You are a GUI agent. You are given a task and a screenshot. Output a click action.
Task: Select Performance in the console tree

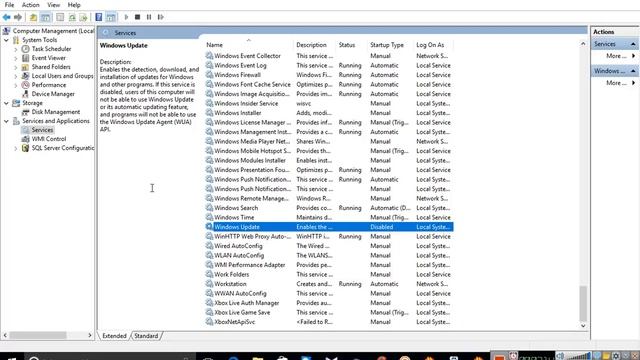pos(49,84)
